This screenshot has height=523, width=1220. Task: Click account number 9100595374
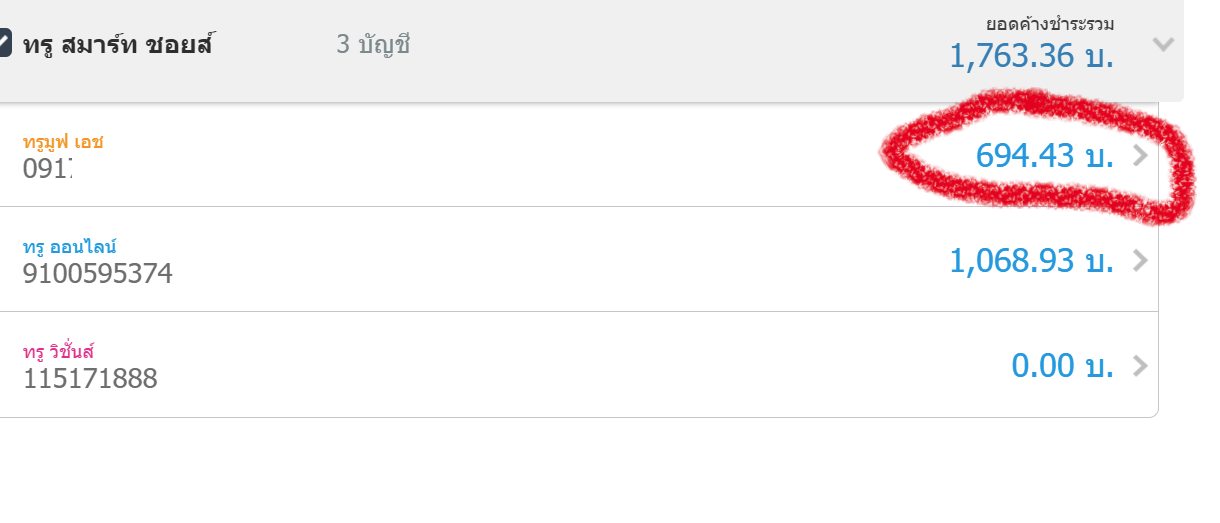coord(98,273)
